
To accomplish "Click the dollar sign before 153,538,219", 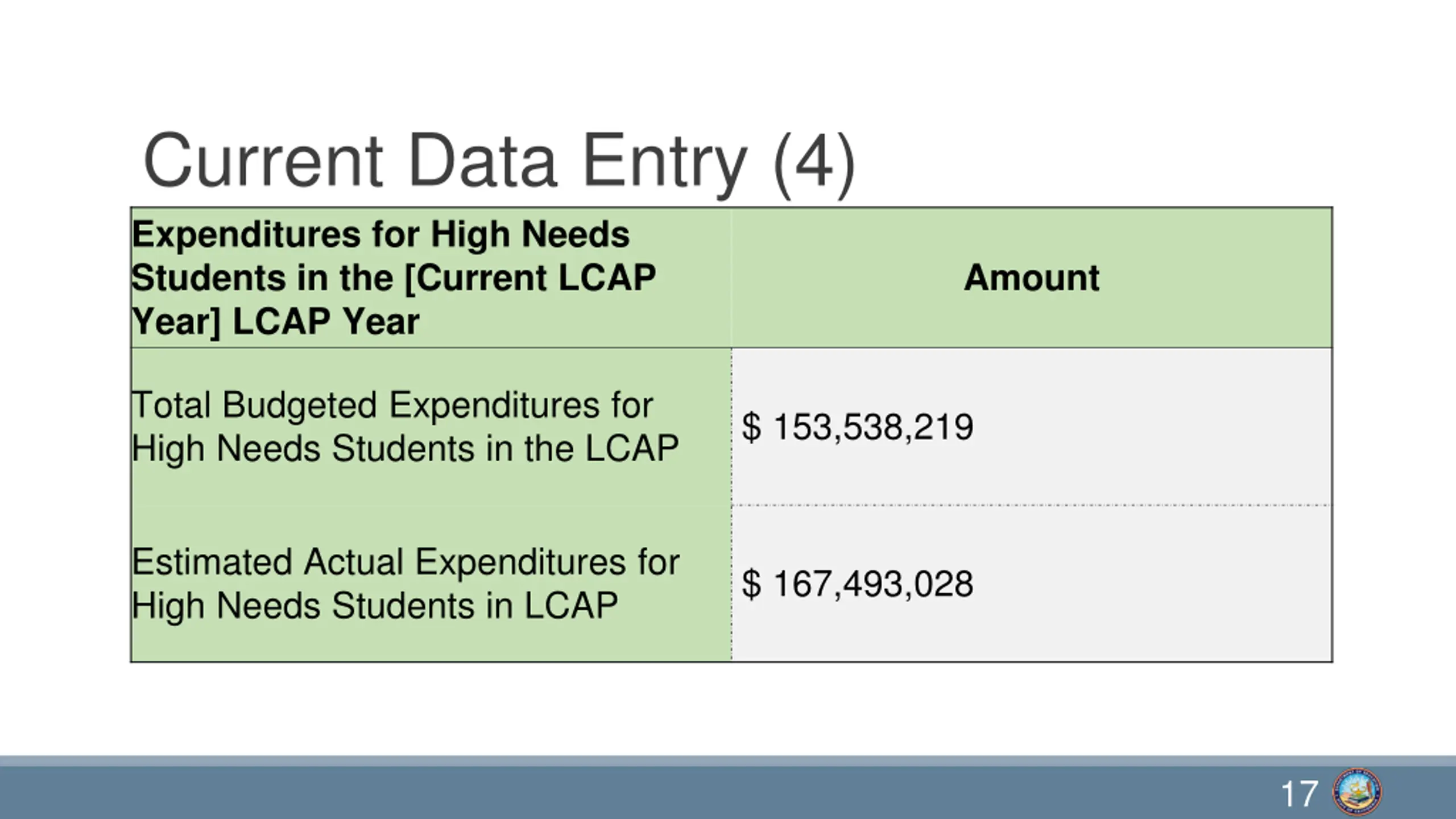I will (751, 427).
